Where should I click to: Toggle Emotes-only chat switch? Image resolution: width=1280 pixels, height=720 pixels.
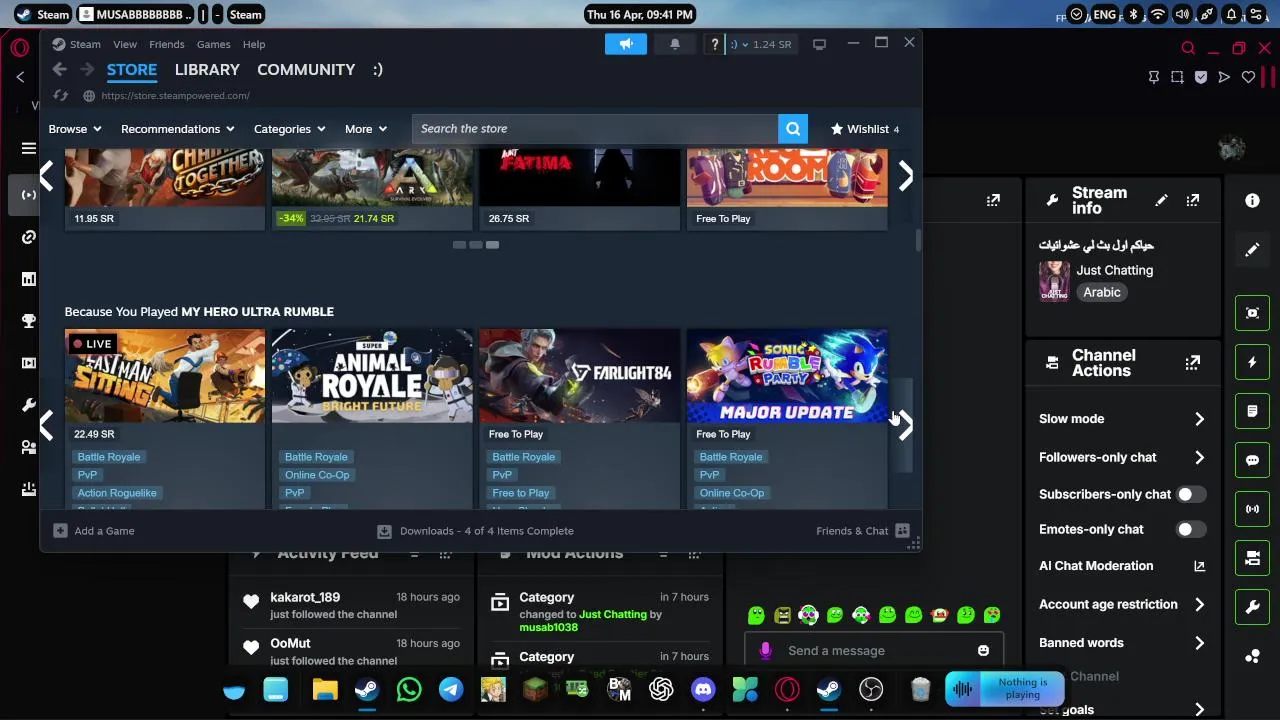[1190, 529]
